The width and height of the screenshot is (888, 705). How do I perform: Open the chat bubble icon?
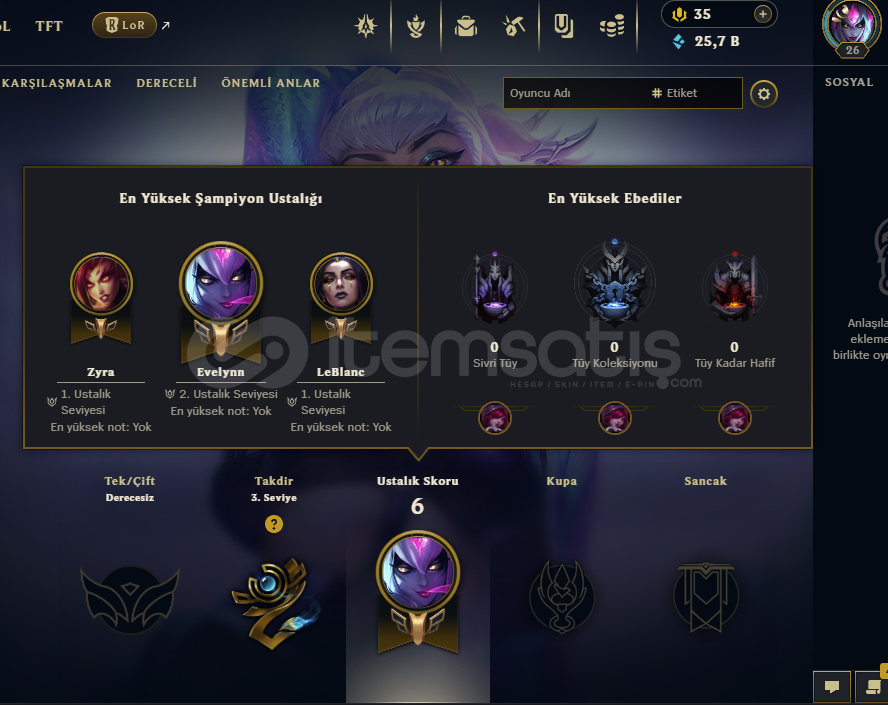click(x=832, y=686)
